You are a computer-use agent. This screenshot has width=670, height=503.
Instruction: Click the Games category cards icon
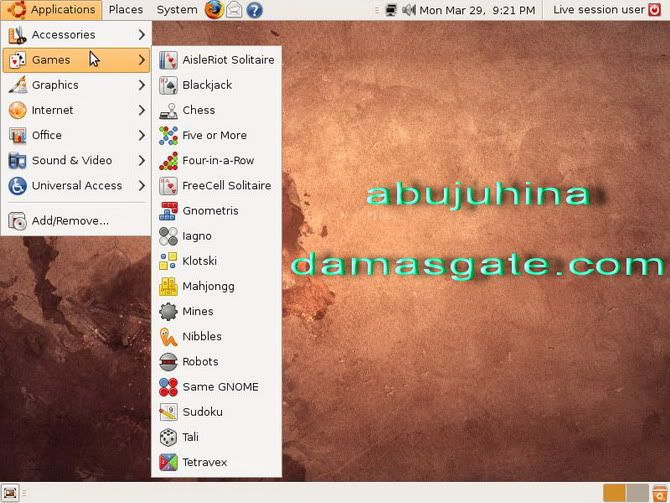[x=18, y=60]
